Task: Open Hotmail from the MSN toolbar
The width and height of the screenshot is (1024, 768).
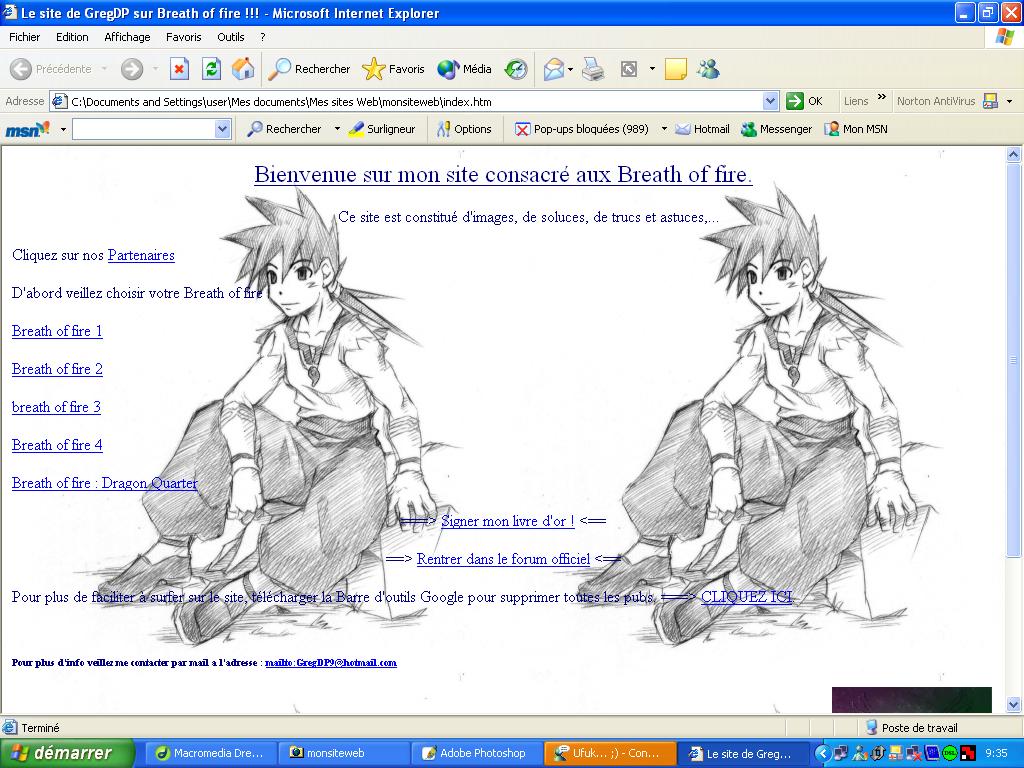Action: (x=702, y=129)
